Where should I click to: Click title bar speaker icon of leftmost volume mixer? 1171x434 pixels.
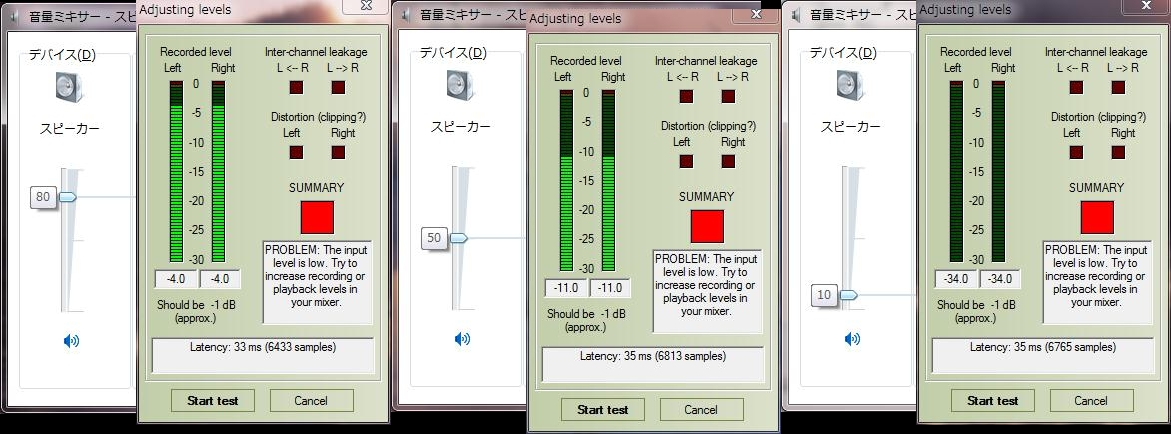pos(14,16)
